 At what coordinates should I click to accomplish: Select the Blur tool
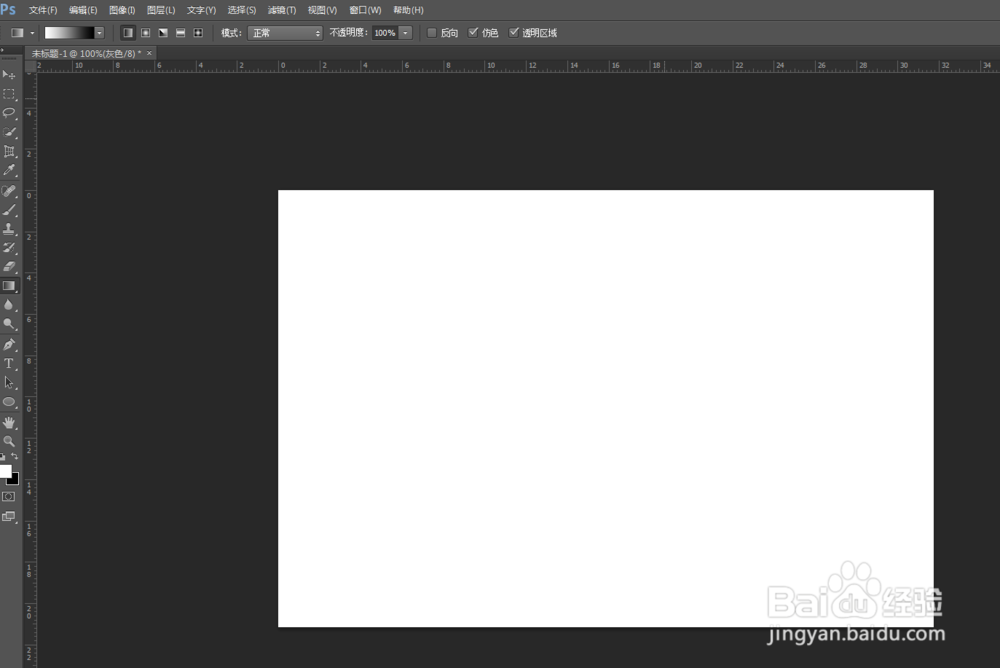click(9, 305)
